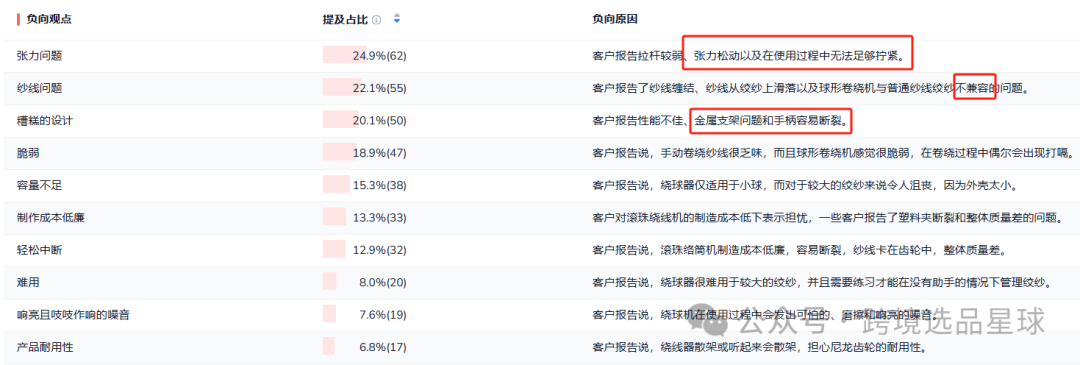Click the 12.9%(32) percentage value

pos(379,250)
